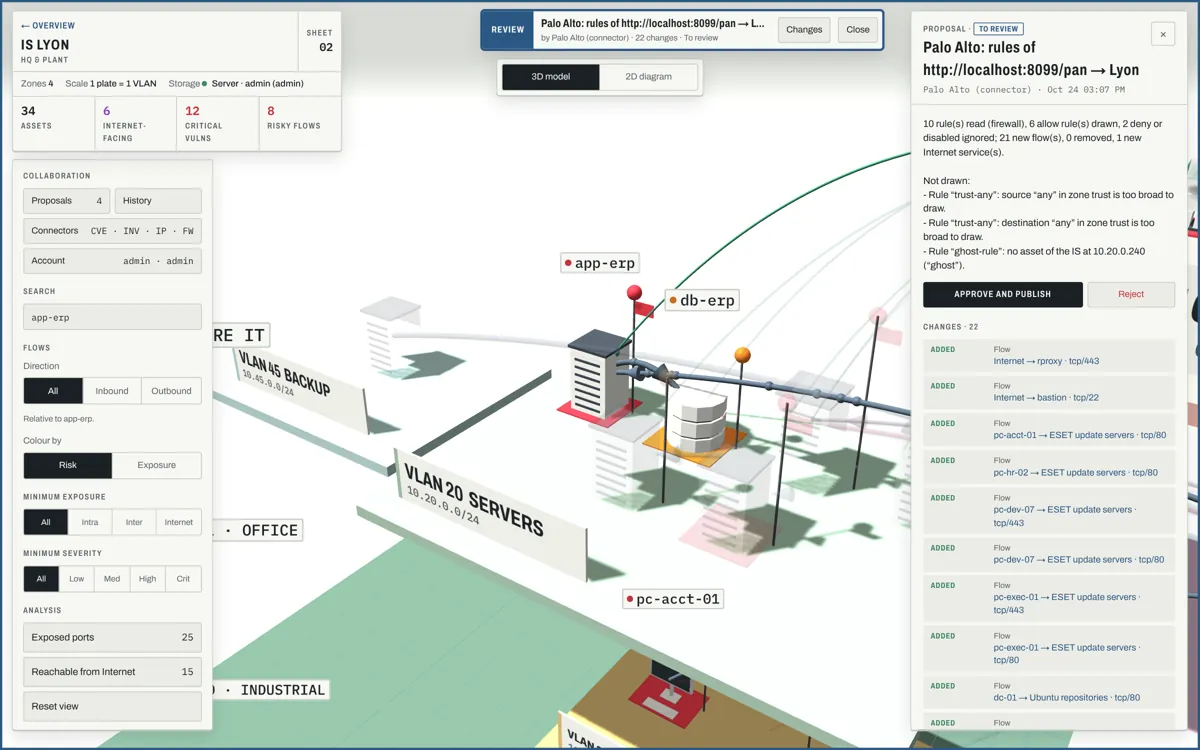Image resolution: width=1200 pixels, height=750 pixels.
Task: Set minimum exposure to Intra
Action: 90,522
